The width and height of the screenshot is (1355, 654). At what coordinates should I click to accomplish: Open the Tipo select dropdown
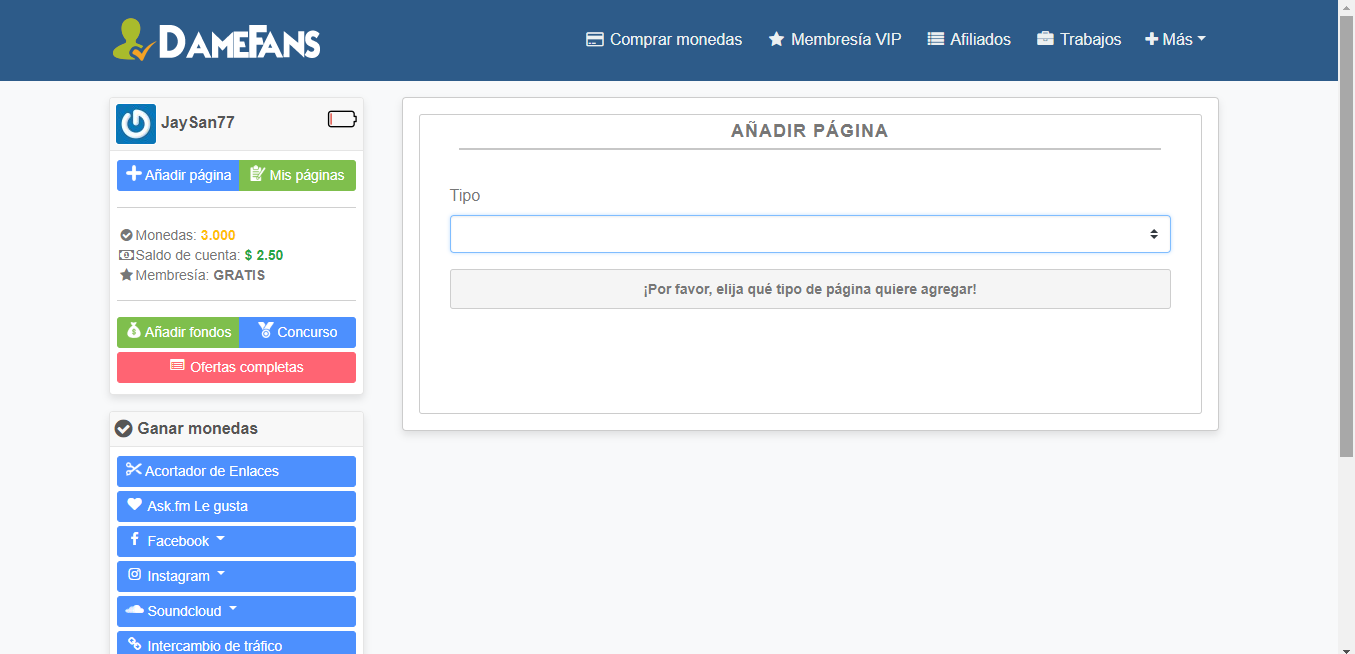(810, 234)
